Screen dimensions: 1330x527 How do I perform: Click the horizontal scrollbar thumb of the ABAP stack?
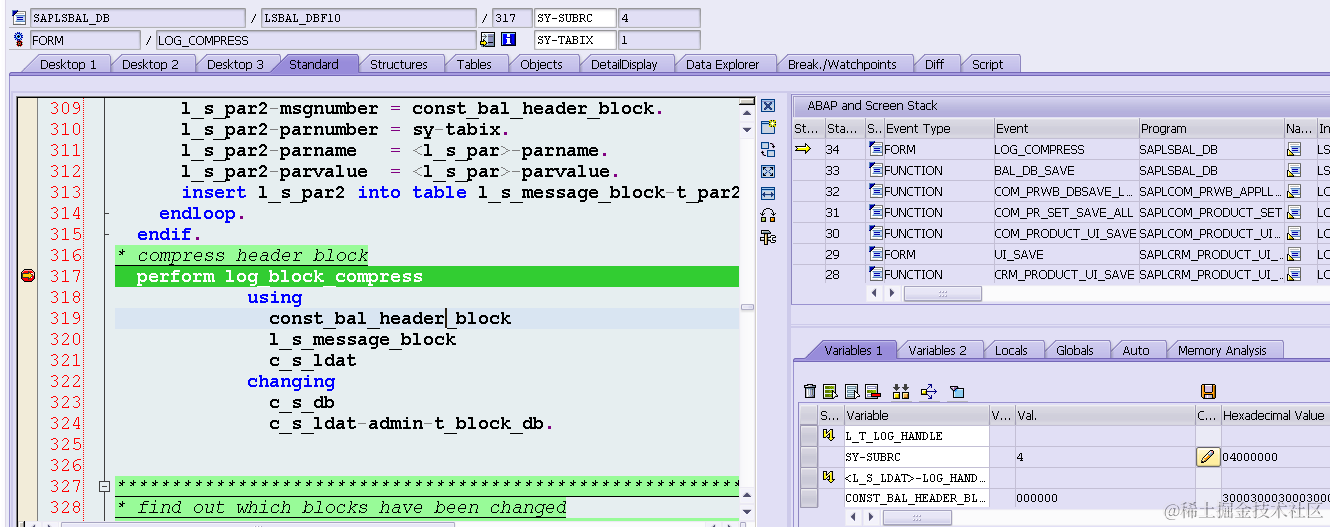click(x=942, y=294)
